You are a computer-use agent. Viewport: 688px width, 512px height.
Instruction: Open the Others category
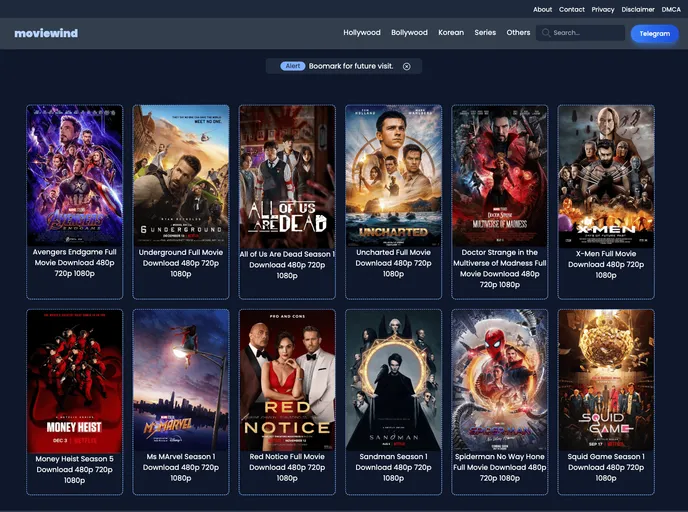(518, 32)
